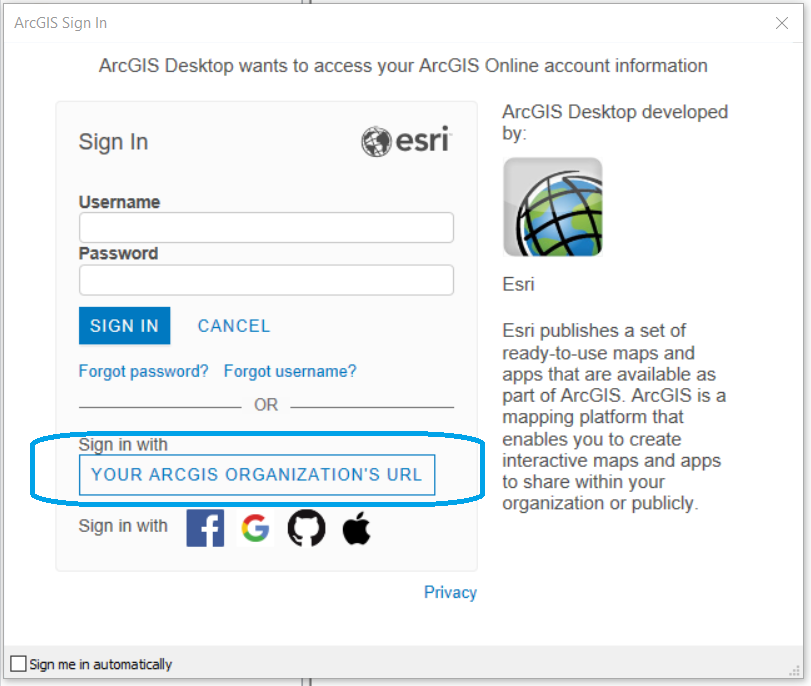The width and height of the screenshot is (811, 686).
Task: Sign in with Apple
Action: coord(356,527)
